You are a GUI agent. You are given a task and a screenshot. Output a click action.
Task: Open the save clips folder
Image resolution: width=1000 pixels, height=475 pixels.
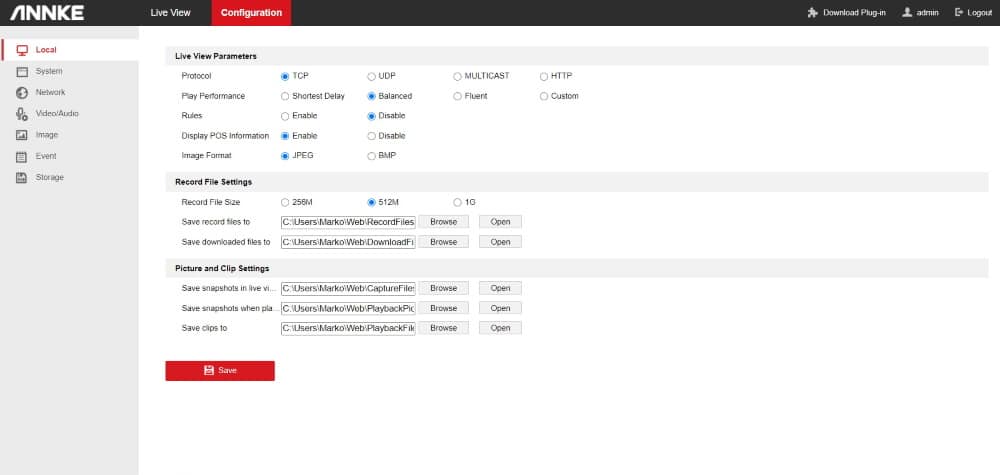[500, 328]
